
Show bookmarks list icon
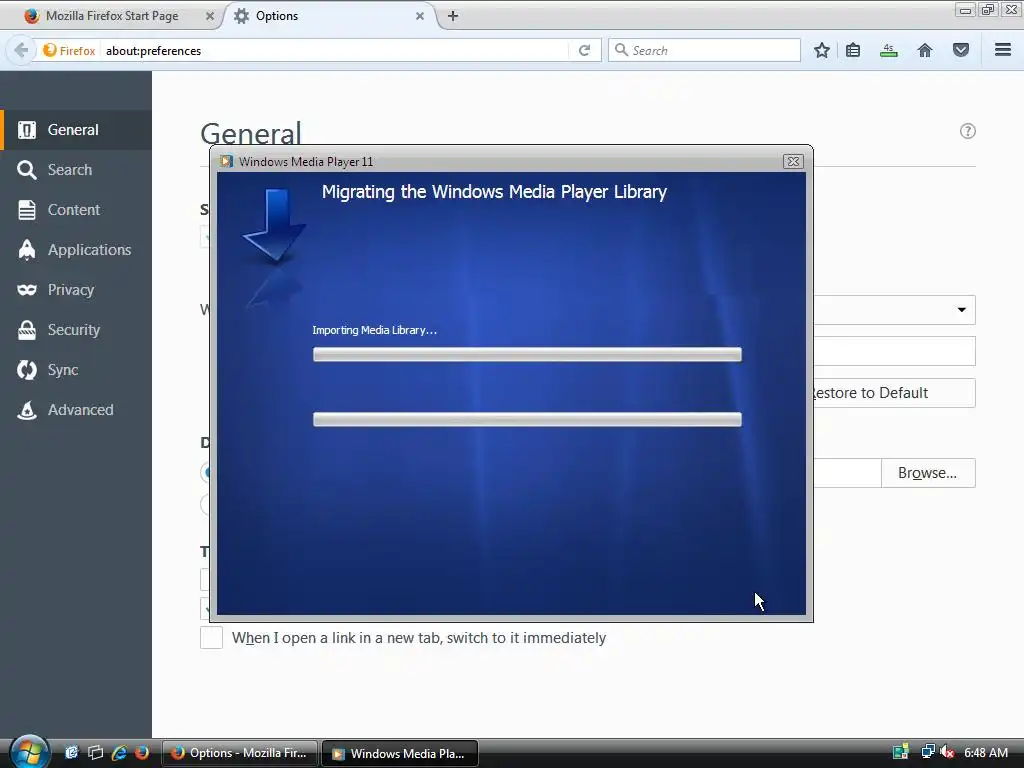click(x=853, y=50)
